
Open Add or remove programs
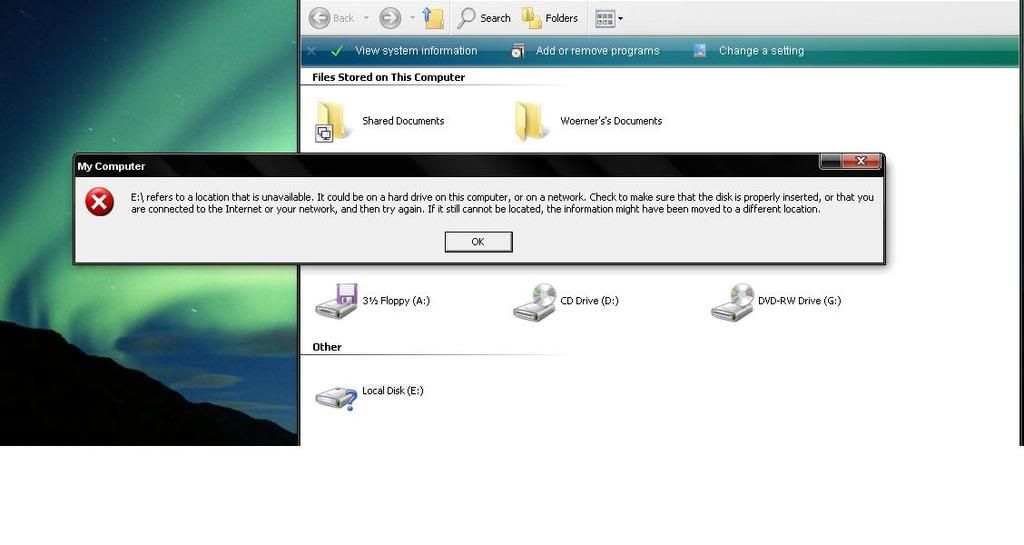click(596, 51)
